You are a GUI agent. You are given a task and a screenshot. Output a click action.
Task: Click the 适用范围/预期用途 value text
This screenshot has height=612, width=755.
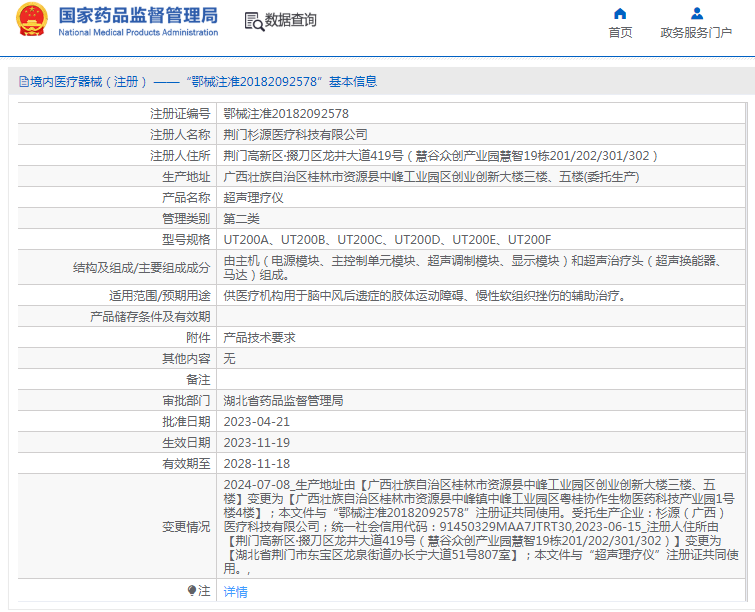pyautogui.click(x=427, y=295)
